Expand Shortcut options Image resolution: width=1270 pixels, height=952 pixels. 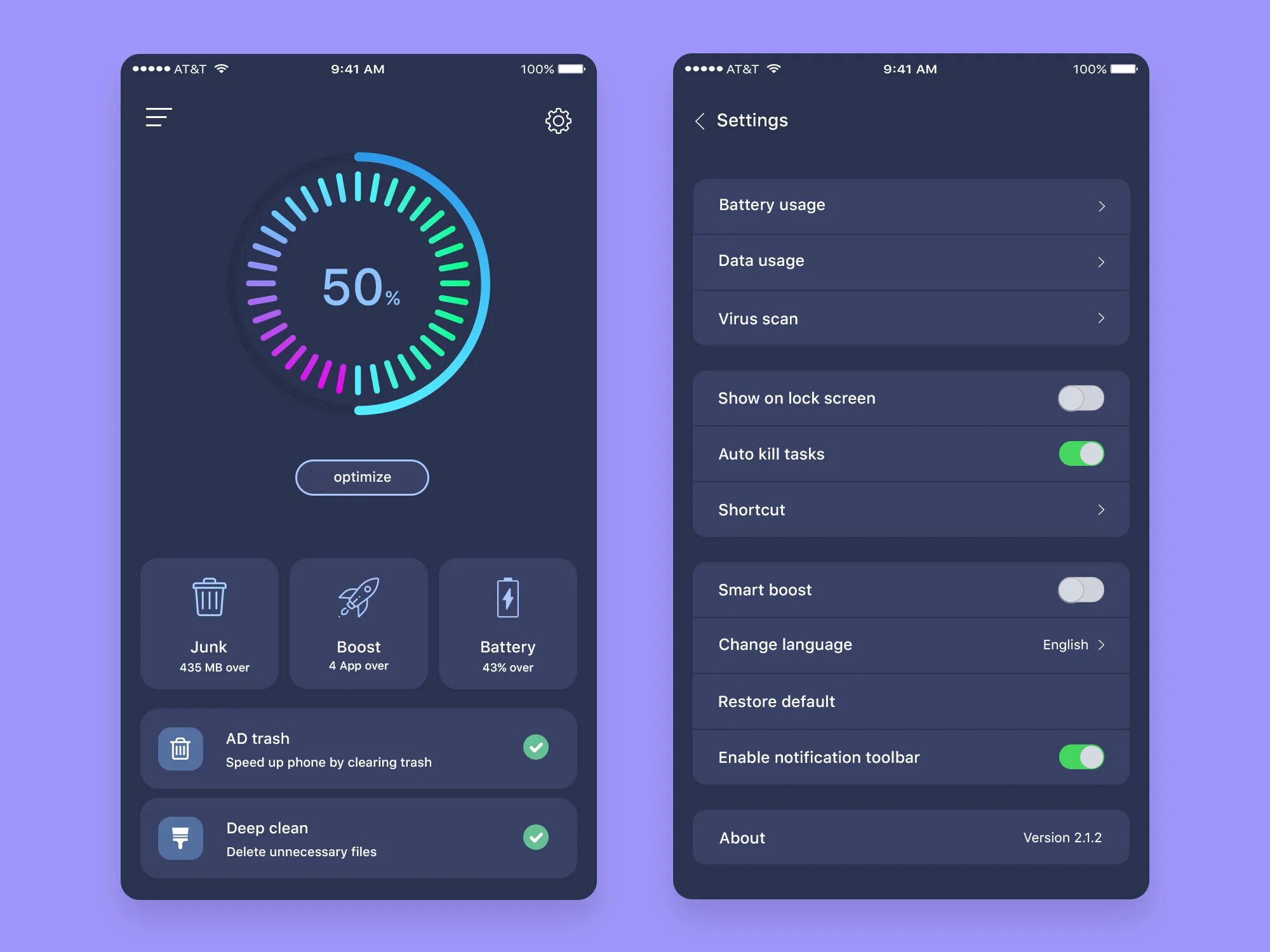1100,510
